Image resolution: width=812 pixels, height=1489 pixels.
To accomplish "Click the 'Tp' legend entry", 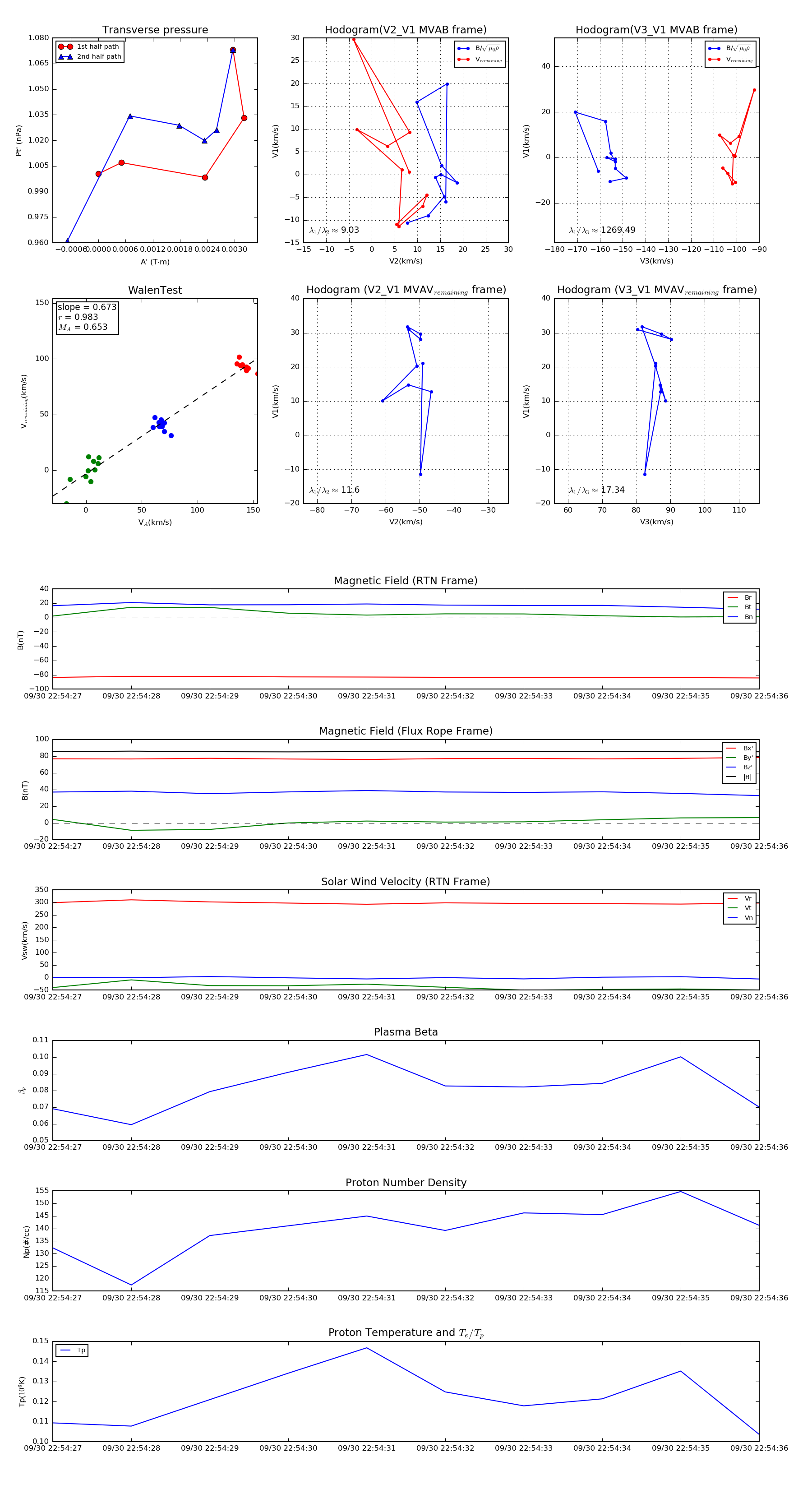I will [x=72, y=1350].
